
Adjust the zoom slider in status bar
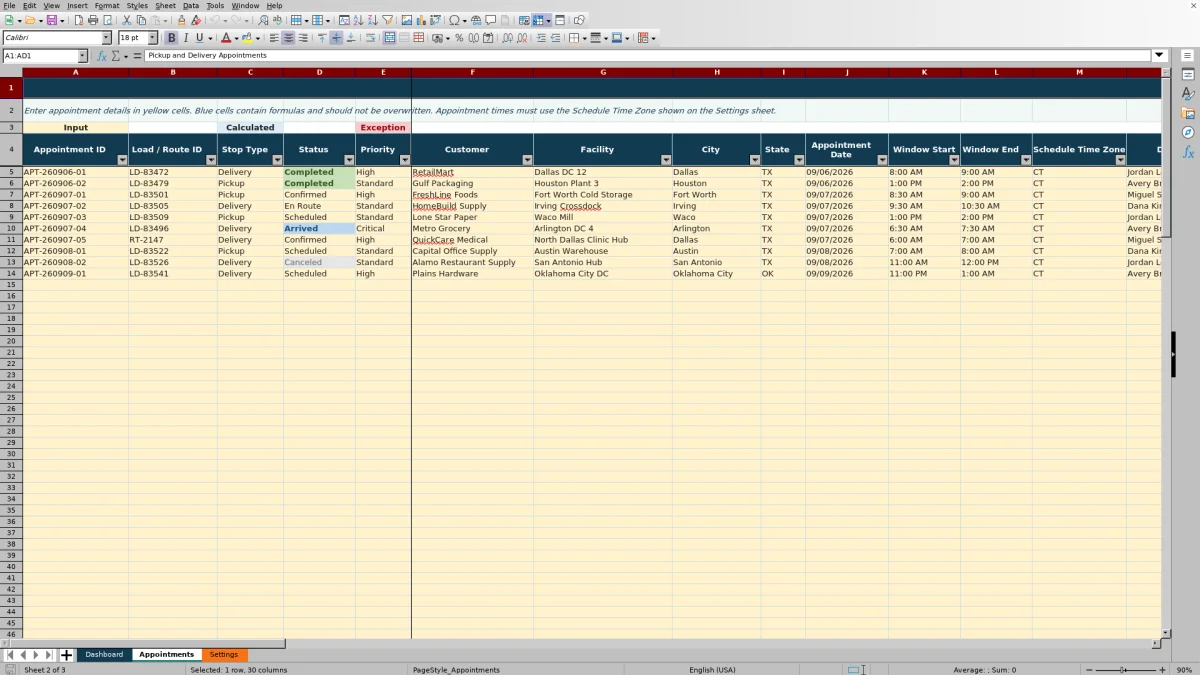(x=1123, y=670)
